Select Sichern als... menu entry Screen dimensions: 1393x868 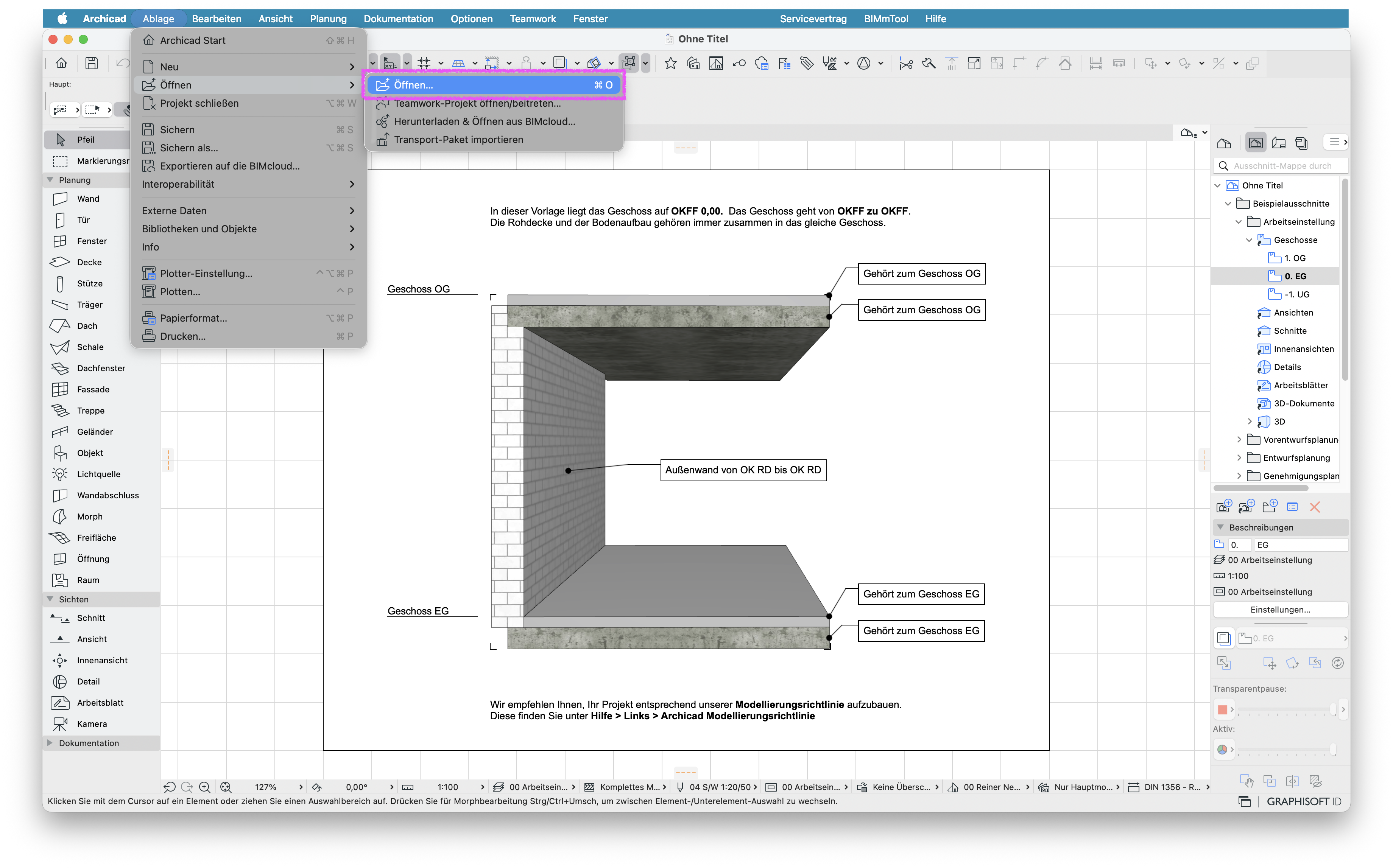pyautogui.click(x=248, y=148)
